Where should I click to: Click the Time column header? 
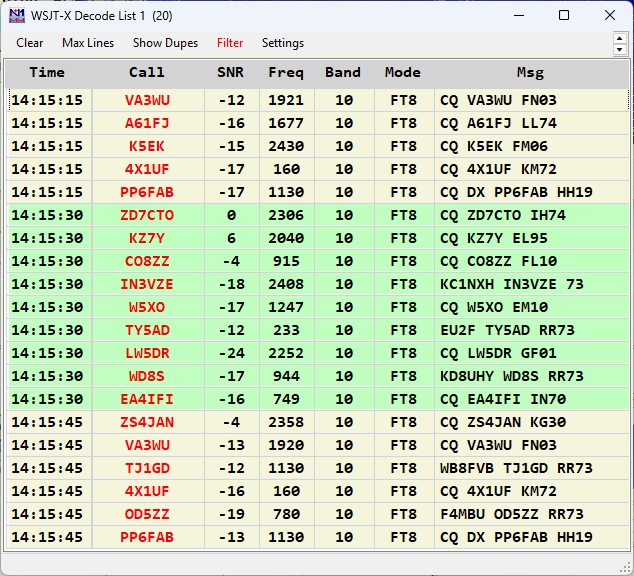tap(47, 73)
